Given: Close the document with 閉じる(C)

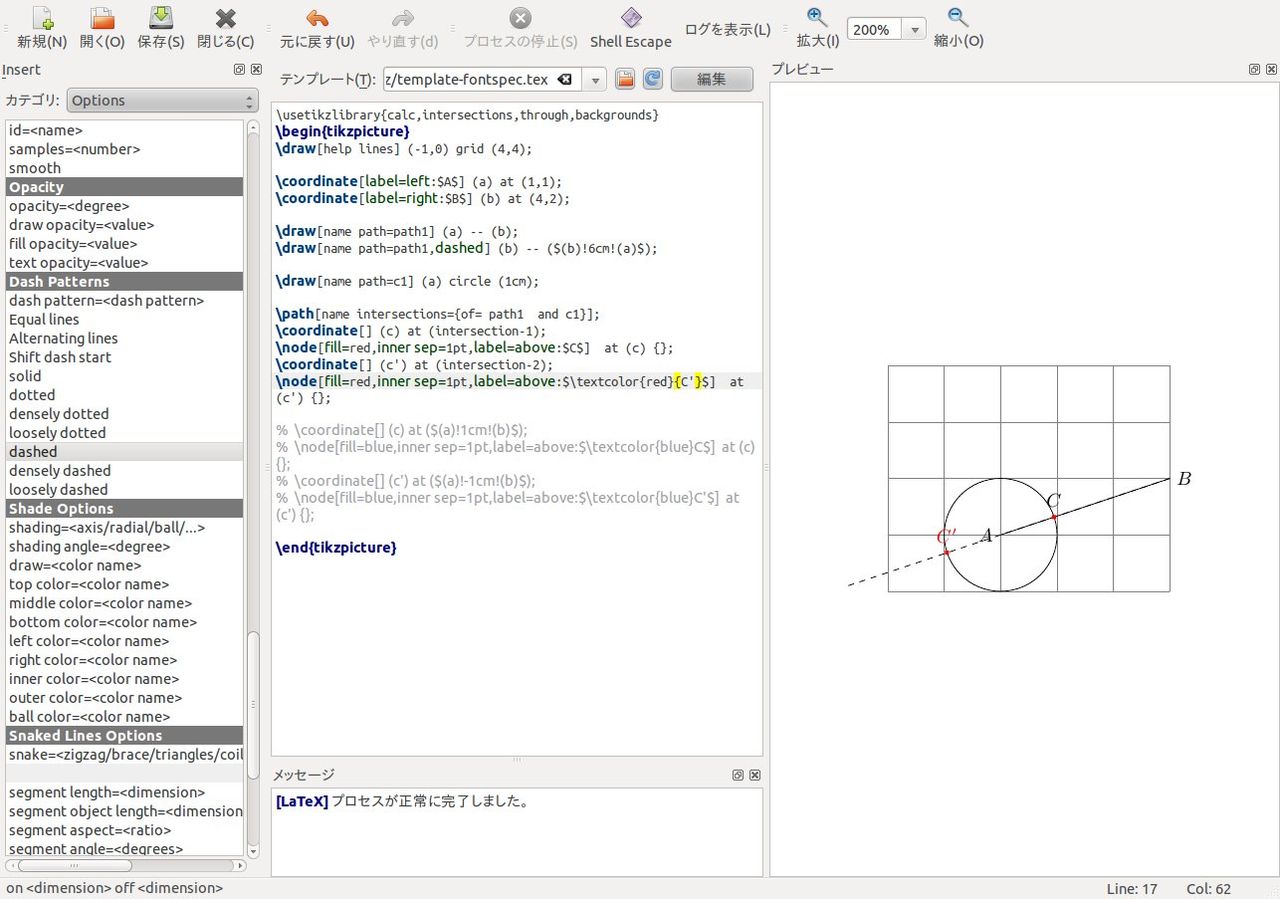Looking at the screenshot, I should (x=226, y=27).
